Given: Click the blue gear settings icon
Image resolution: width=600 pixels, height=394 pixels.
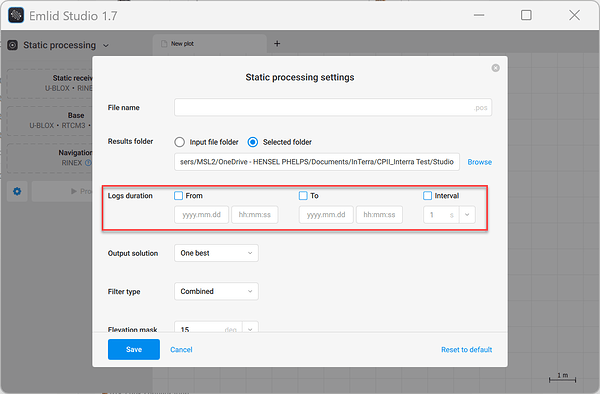Looking at the screenshot, I should (x=17, y=191).
